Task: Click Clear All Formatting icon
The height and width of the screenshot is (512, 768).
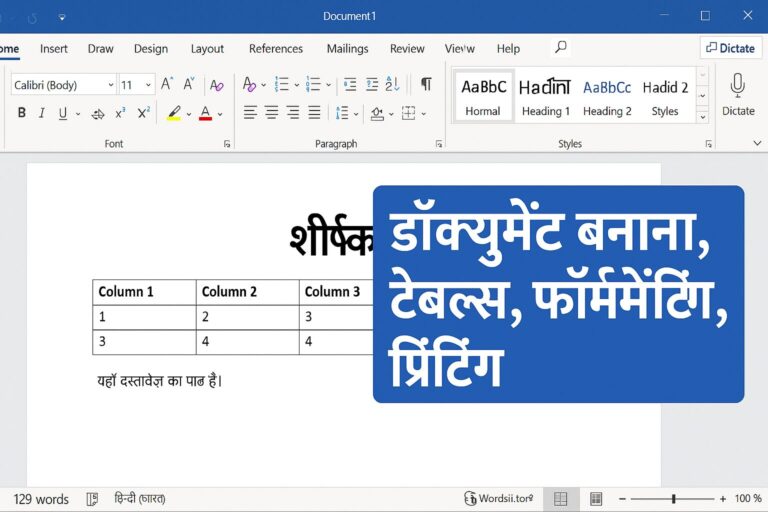Action: [x=216, y=85]
